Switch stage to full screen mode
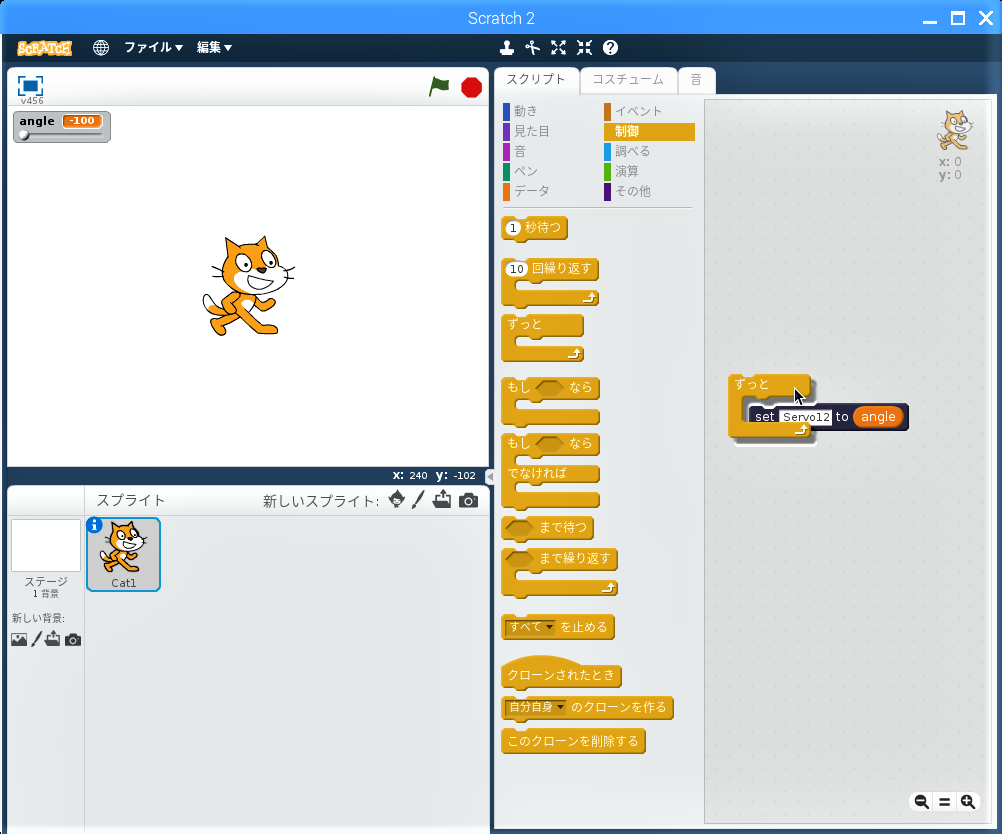 pyautogui.click(x=30, y=86)
